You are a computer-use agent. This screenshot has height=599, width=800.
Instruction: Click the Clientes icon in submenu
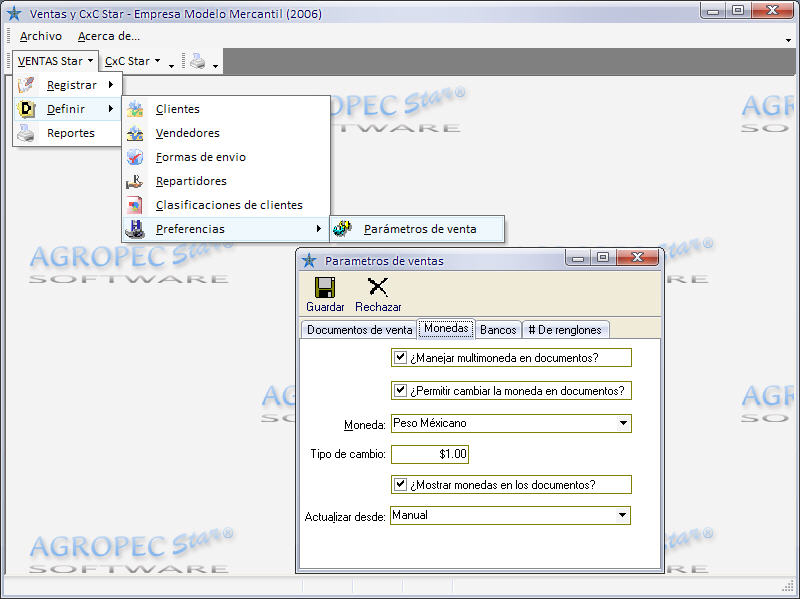pos(135,109)
